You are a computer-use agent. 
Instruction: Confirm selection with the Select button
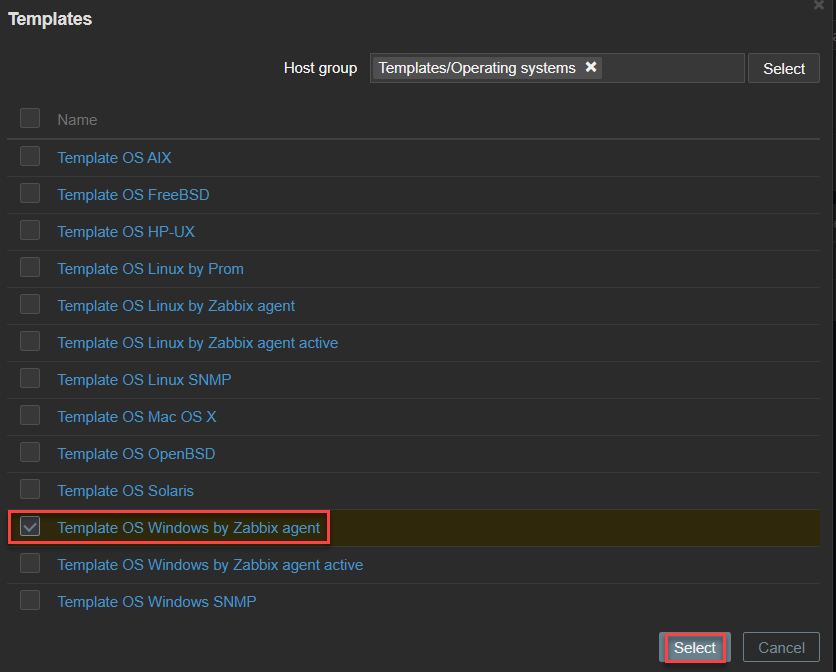tap(694, 647)
